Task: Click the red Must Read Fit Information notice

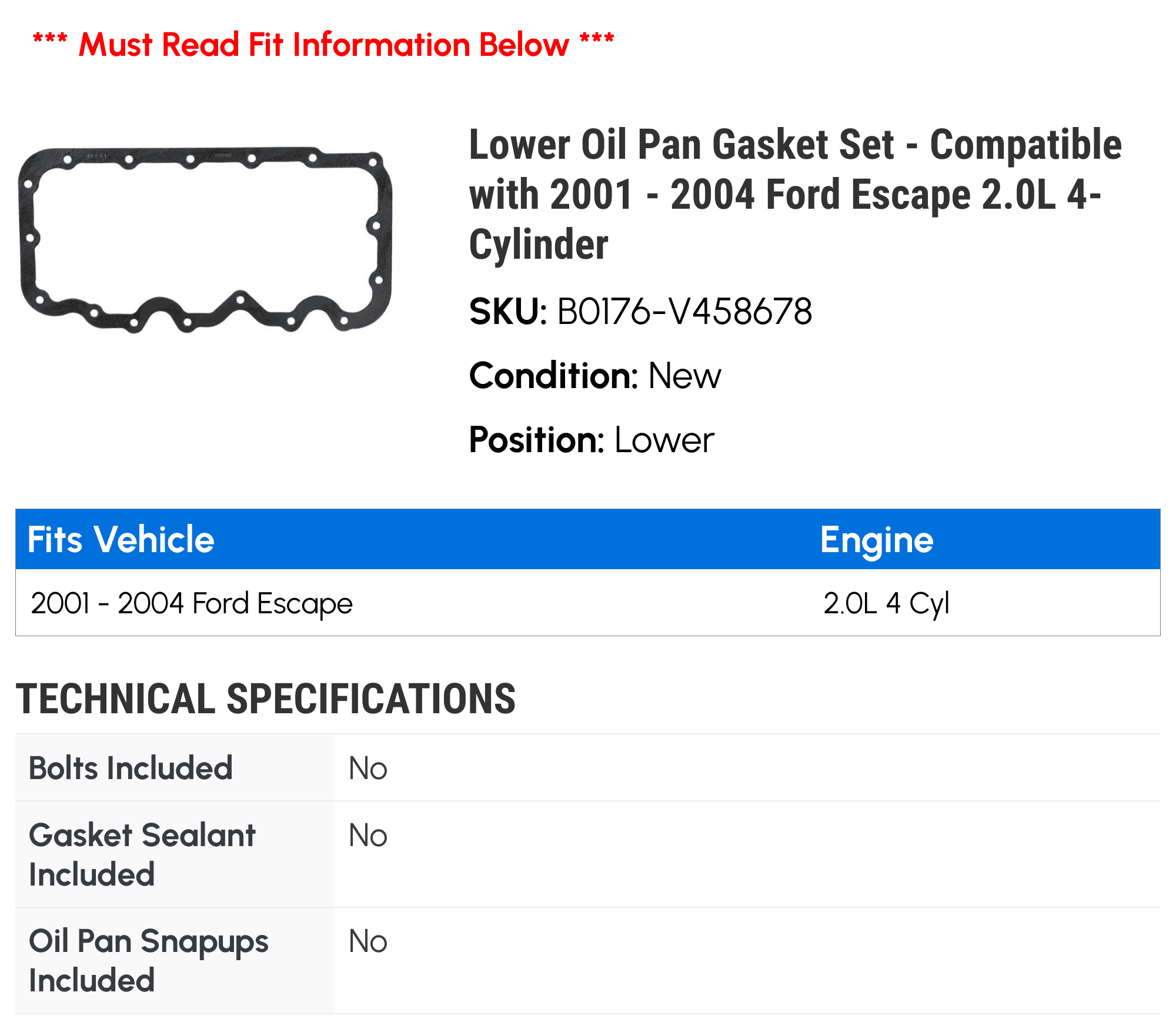Action: click(323, 45)
